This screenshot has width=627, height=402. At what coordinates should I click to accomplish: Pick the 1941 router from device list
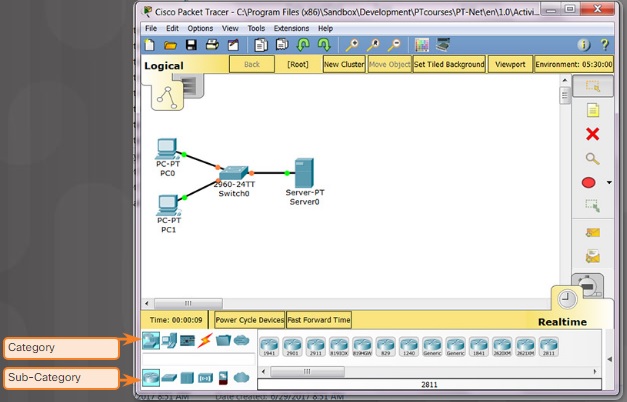pyautogui.click(x=268, y=347)
